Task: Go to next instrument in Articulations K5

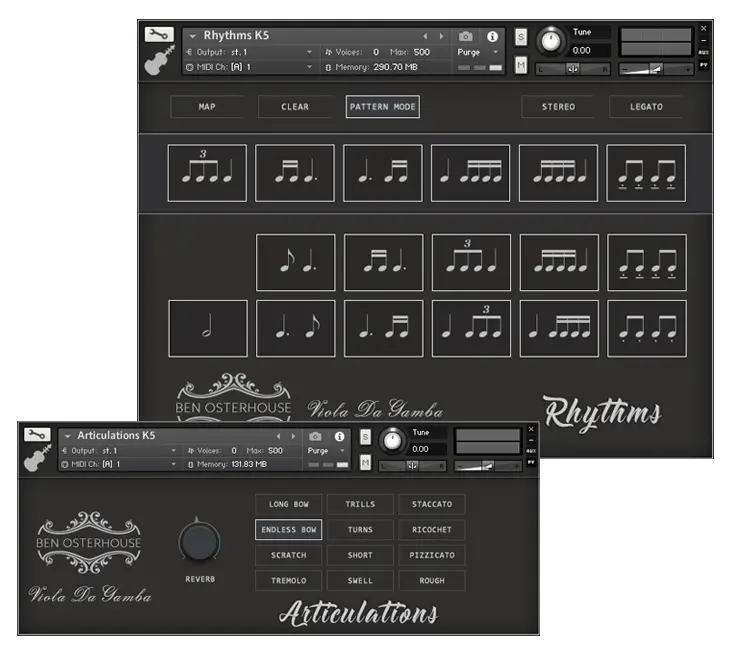Action: tap(293, 436)
